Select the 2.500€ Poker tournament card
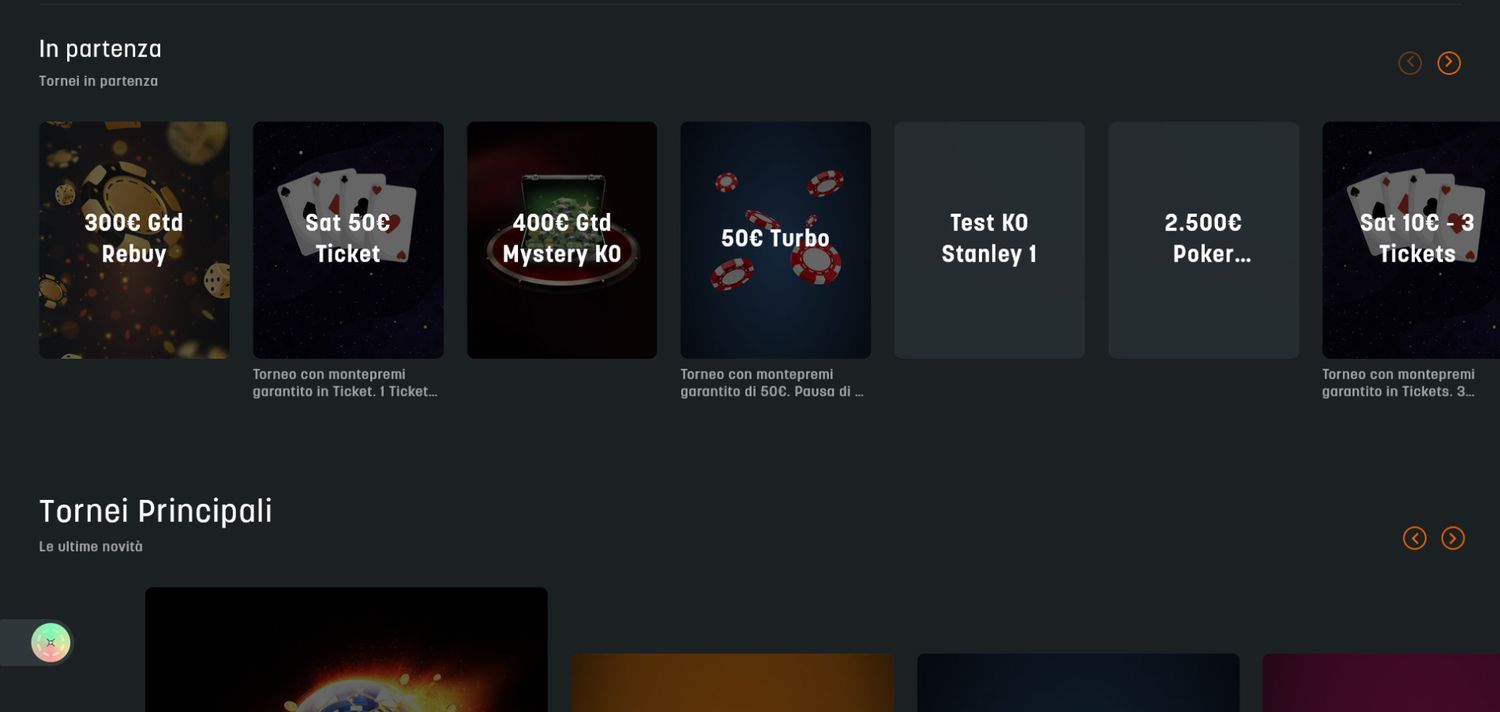This screenshot has height=712, width=1500. [1203, 240]
